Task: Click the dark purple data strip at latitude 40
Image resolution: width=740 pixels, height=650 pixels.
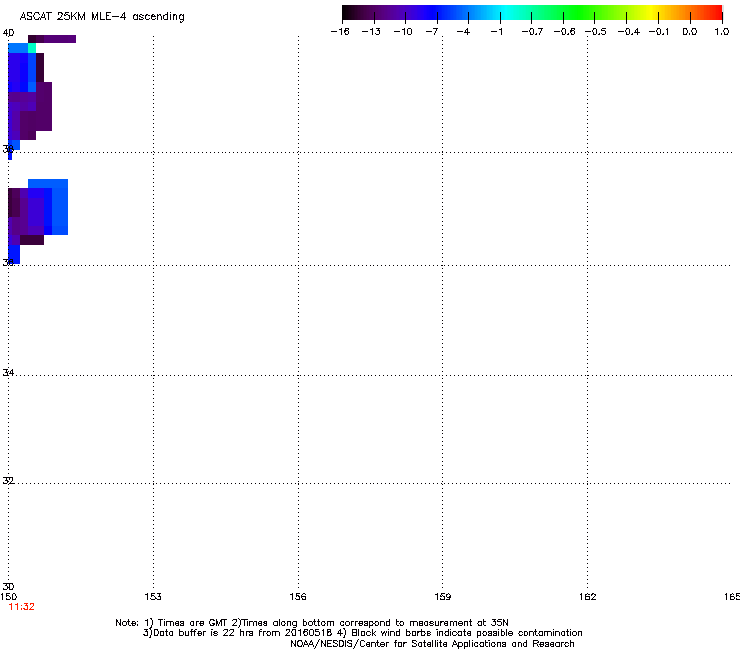Action: pyautogui.click(x=52, y=39)
